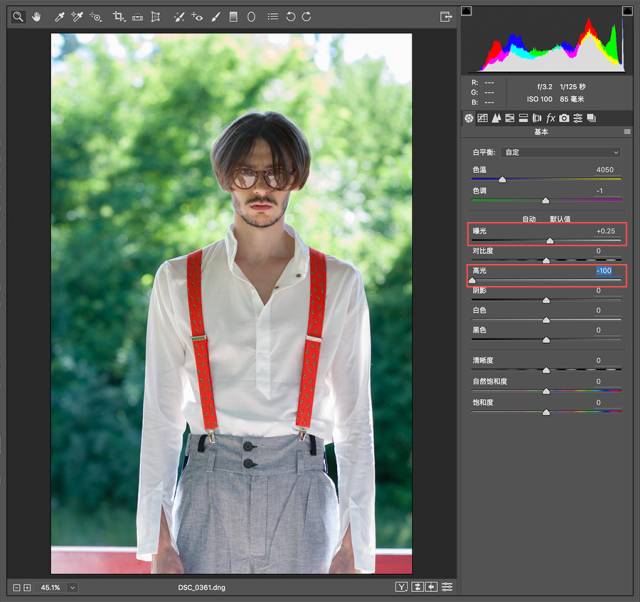This screenshot has width=640, height=602.
Task: Click the 默认值 default link
Action: click(x=560, y=219)
